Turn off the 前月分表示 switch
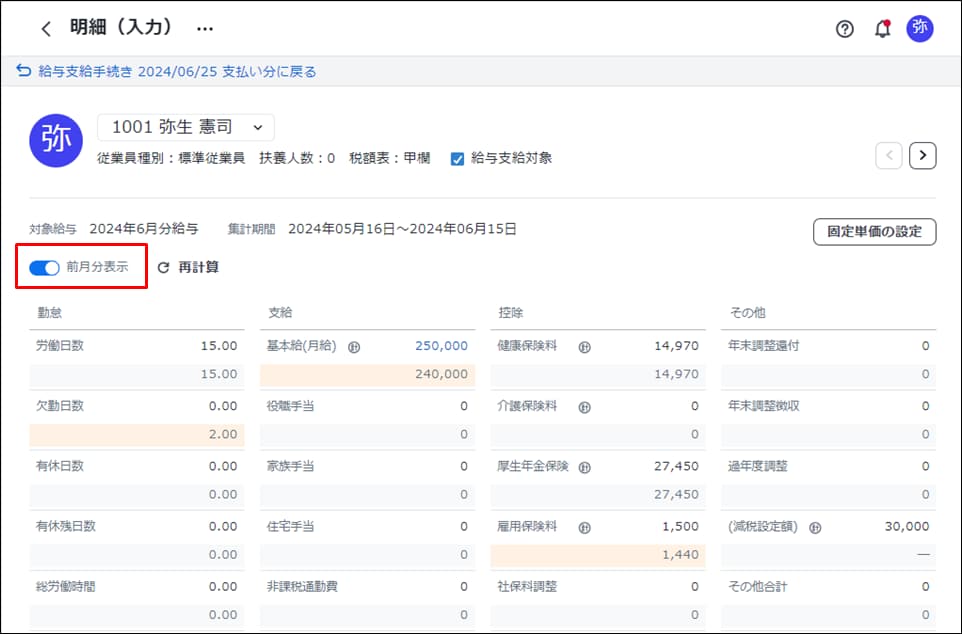This screenshot has width=962, height=634. coord(44,268)
